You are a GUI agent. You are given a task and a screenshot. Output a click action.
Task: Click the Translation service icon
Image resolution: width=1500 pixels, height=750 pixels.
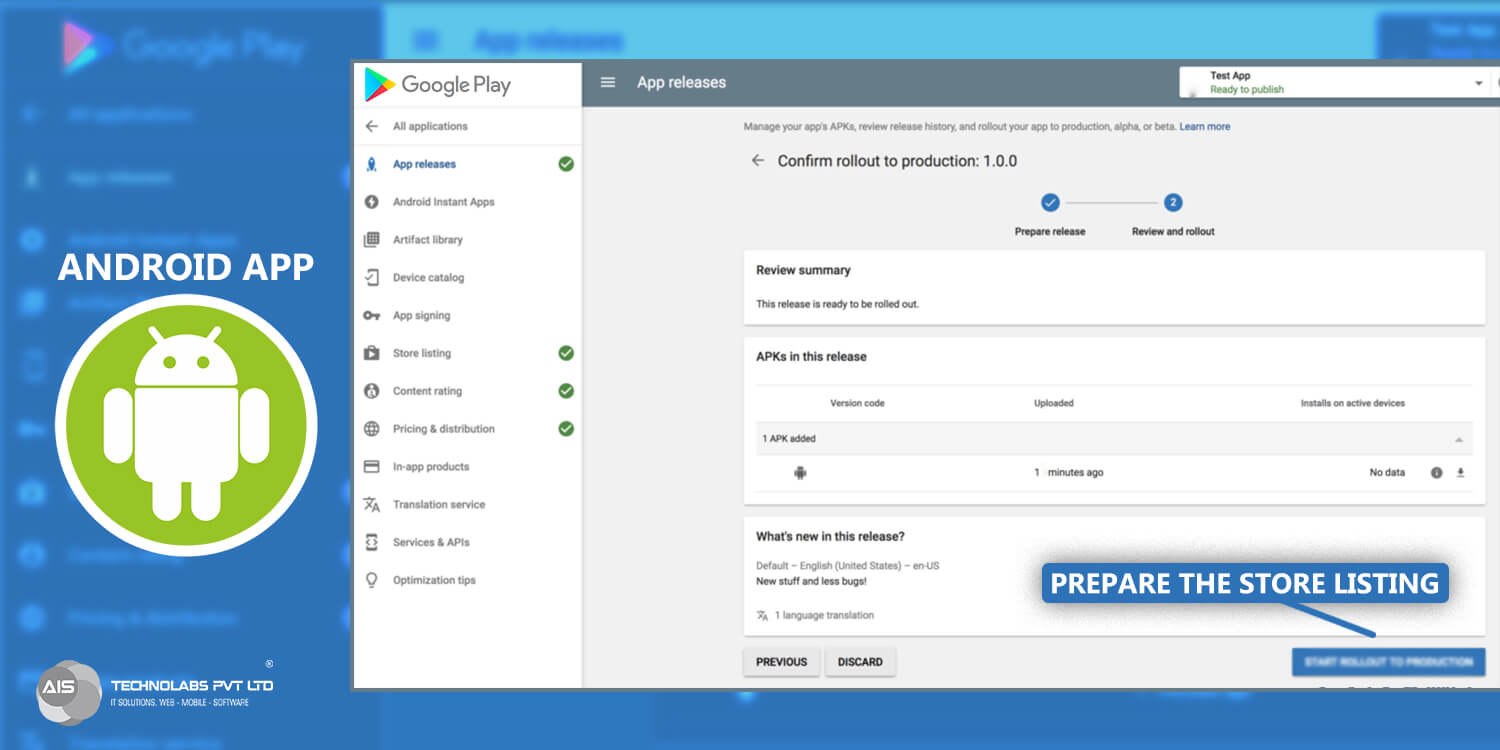372,504
